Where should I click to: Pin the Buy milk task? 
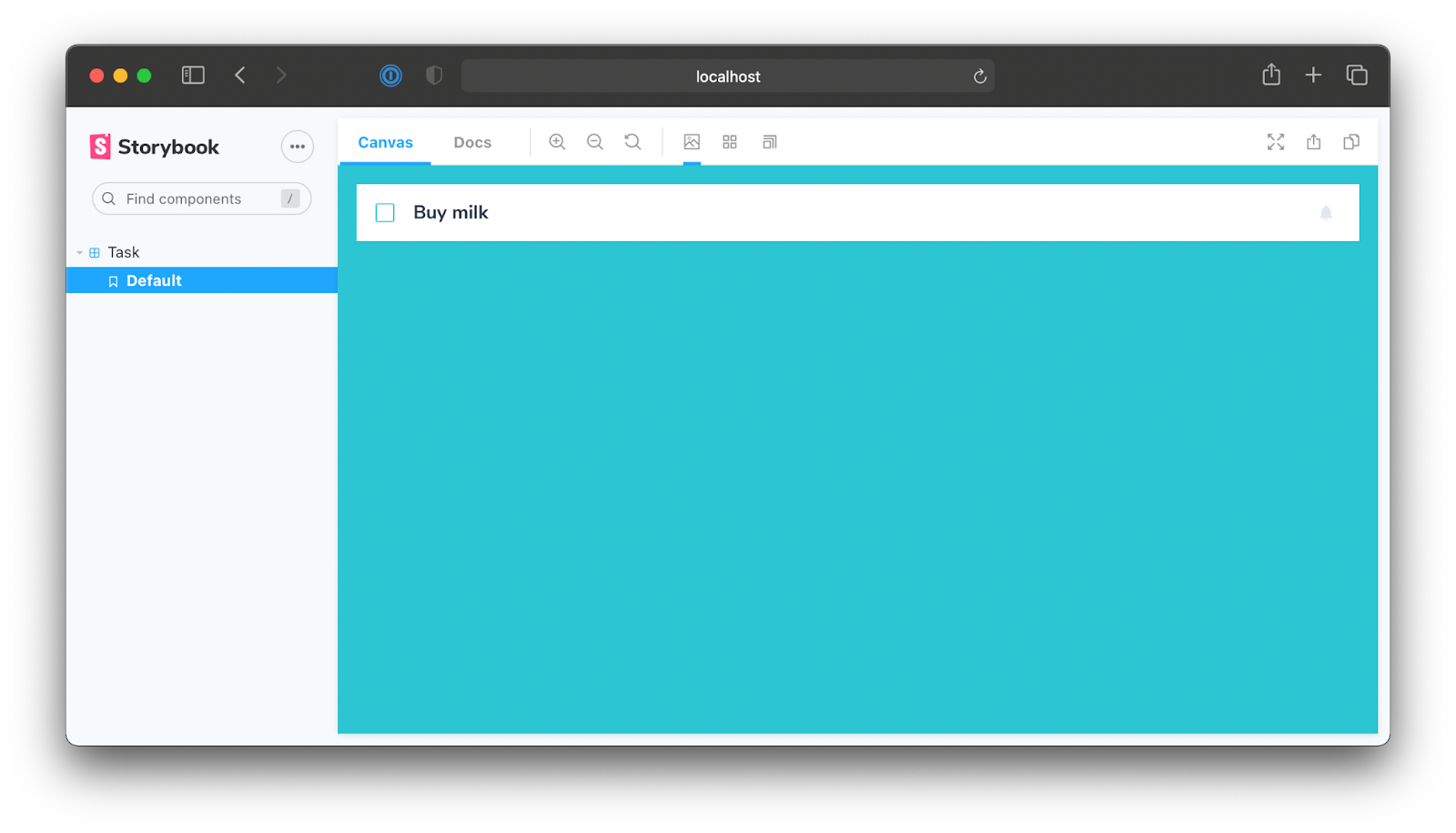pyautogui.click(x=1326, y=213)
